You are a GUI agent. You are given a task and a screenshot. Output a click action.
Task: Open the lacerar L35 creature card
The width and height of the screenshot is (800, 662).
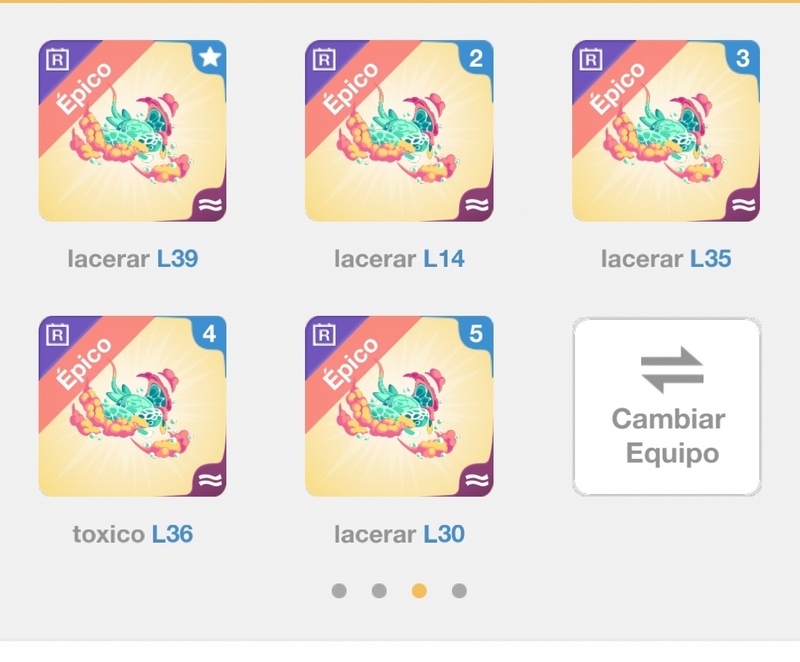pyautogui.click(x=666, y=131)
